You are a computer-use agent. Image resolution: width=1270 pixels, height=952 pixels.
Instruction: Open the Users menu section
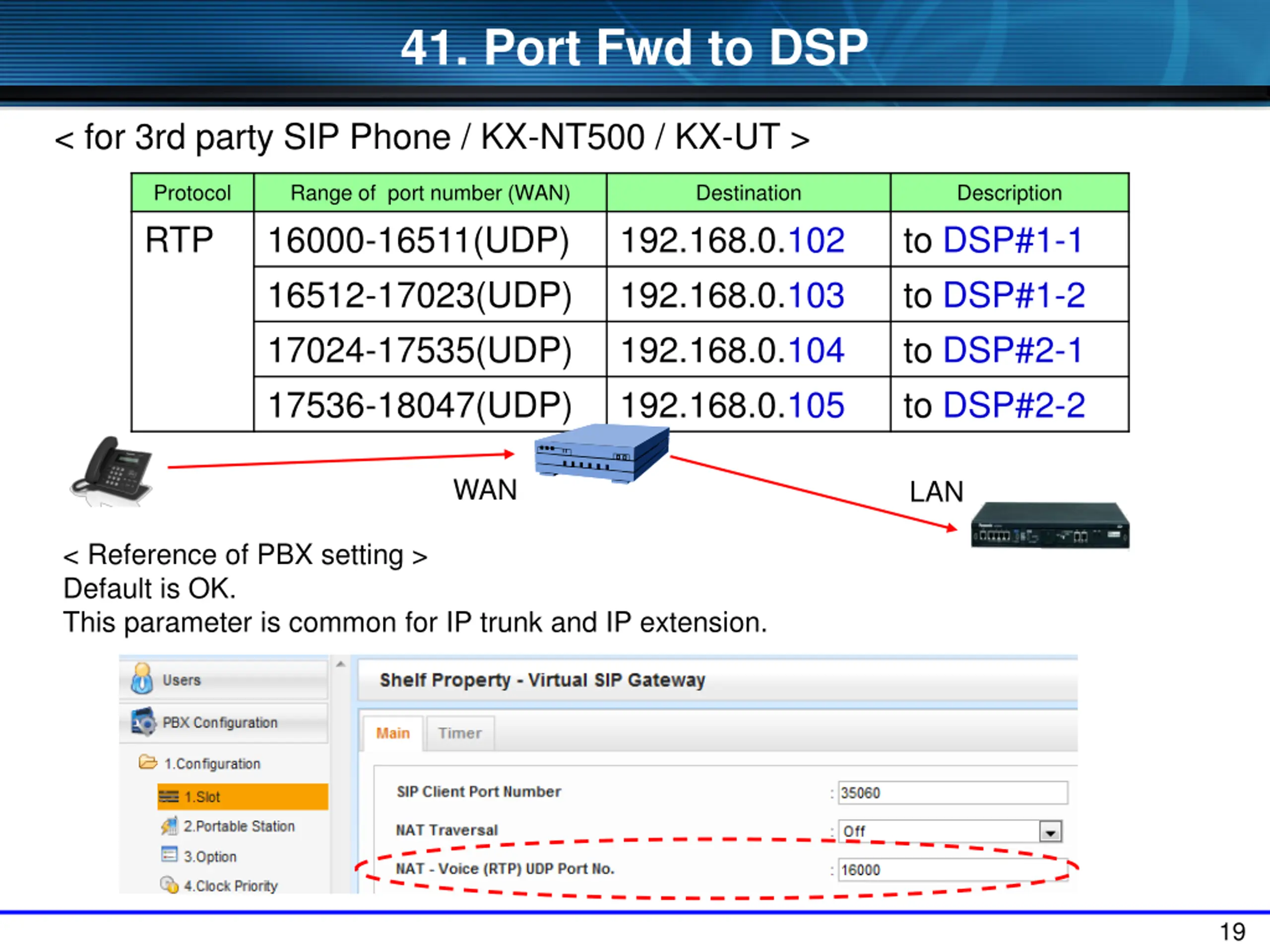click(224, 679)
